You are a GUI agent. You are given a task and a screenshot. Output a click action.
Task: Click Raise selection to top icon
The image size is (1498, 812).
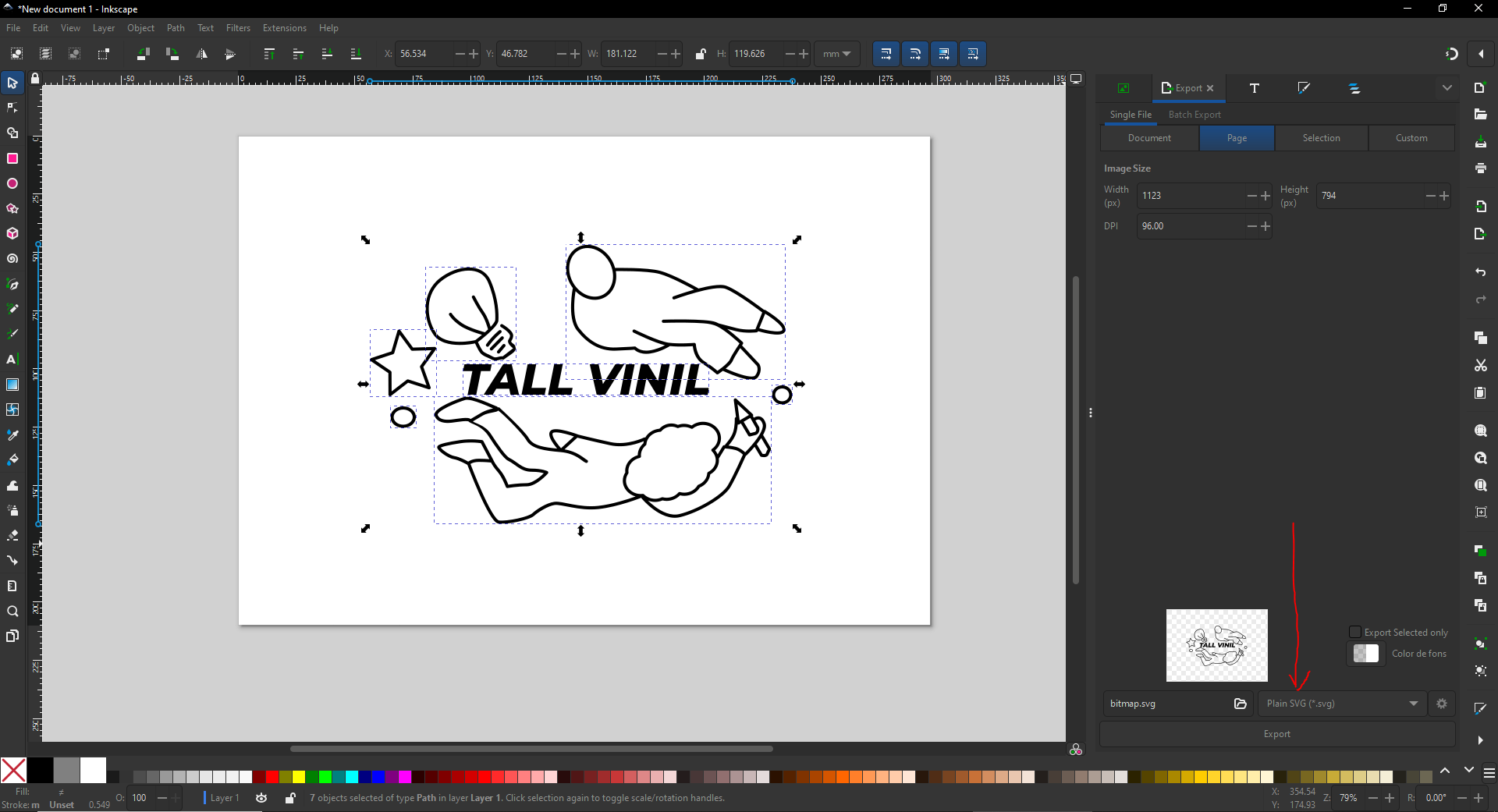[x=269, y=54]
